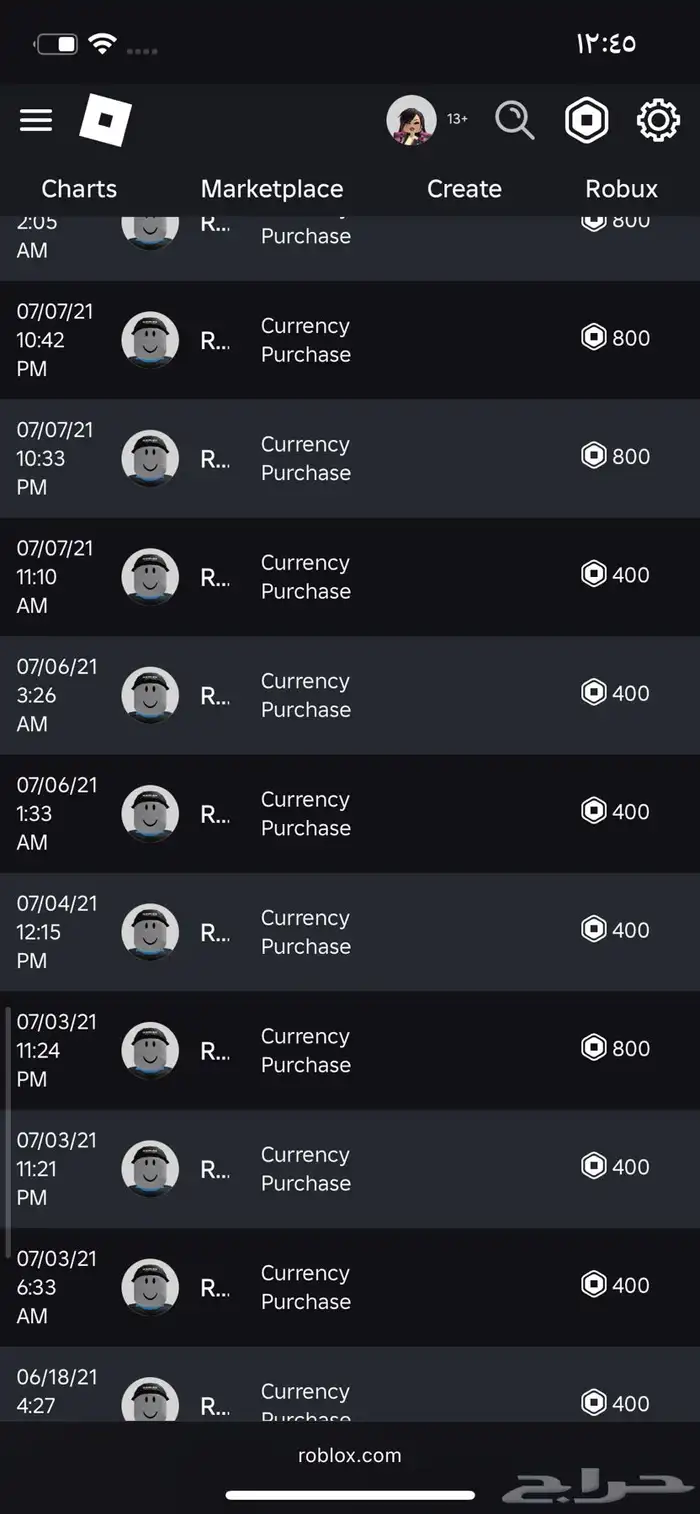
Task: Go to the Create tab
Action: [x=464, y=189]
